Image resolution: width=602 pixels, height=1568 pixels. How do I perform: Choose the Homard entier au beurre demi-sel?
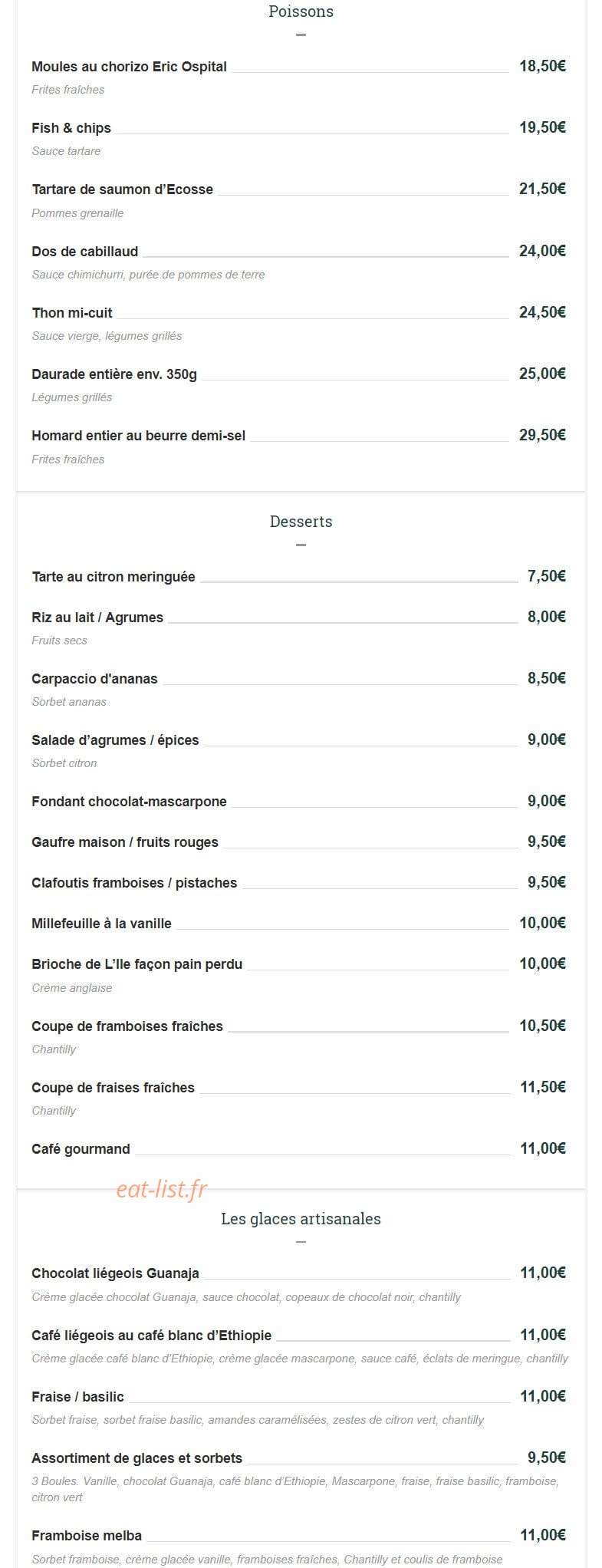(138, 436)
